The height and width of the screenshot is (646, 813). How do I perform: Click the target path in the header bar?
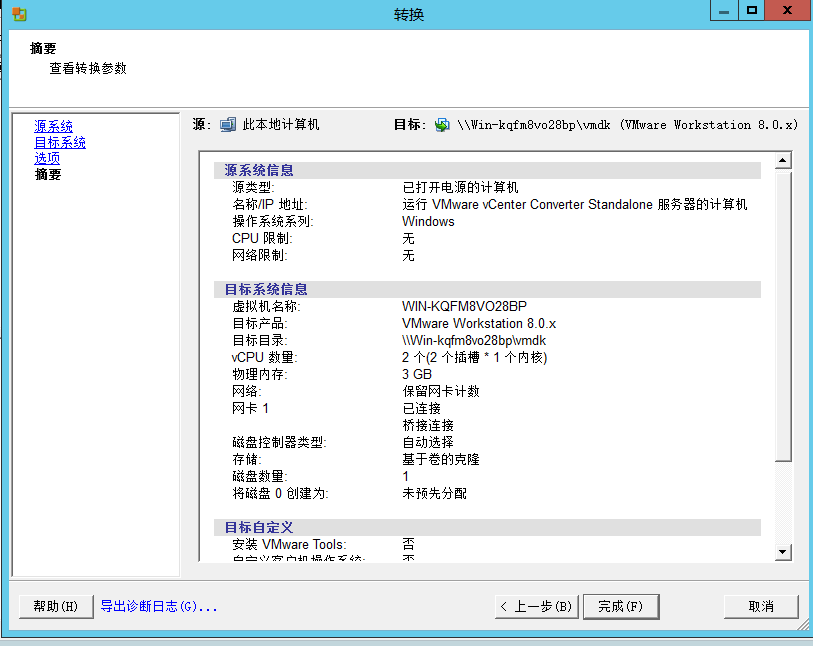pyautogui.click(x=628, y=125)
